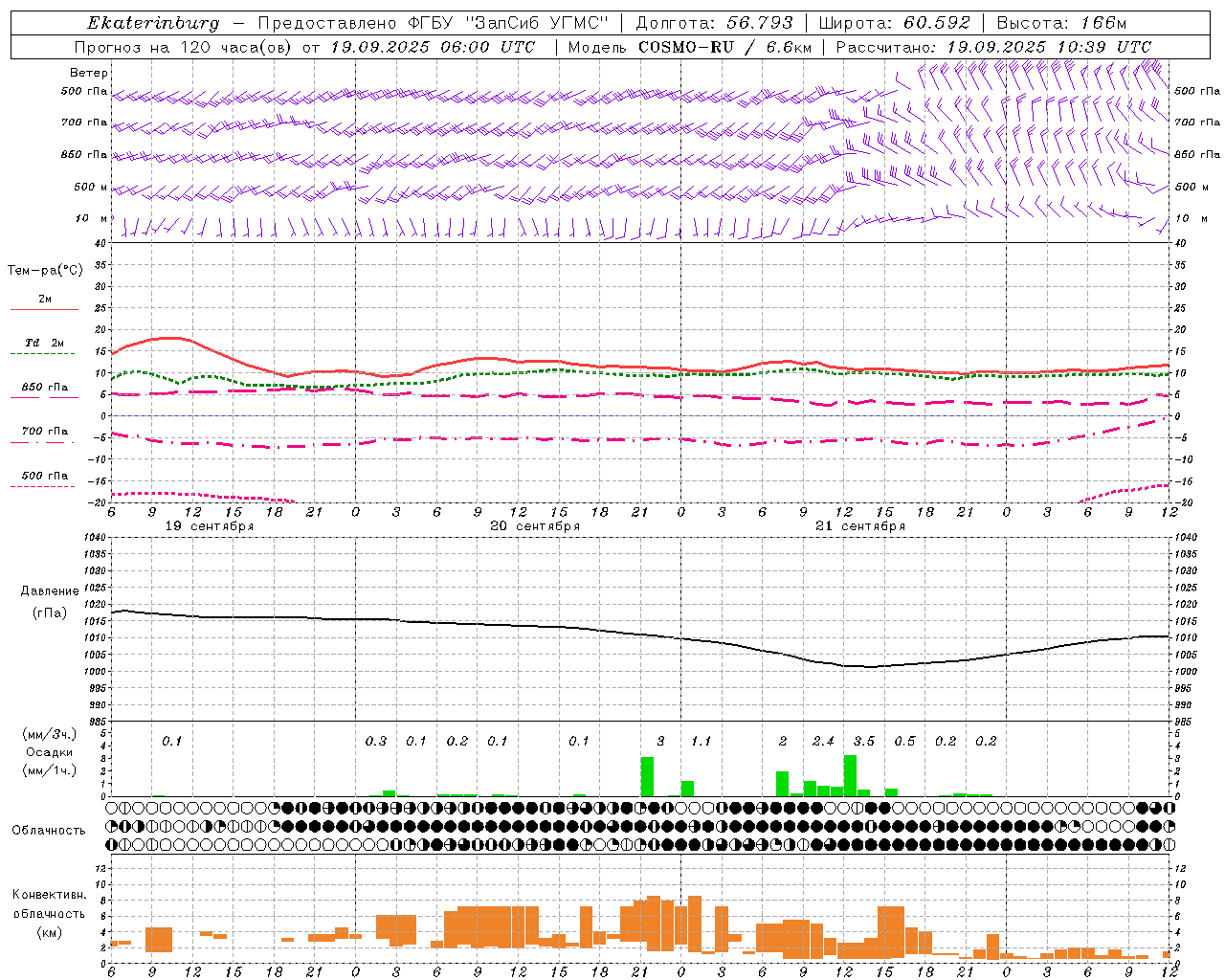Click the '20 сентября' date label
This screenshot has height=980, width=1225.
tap(535, 526)
